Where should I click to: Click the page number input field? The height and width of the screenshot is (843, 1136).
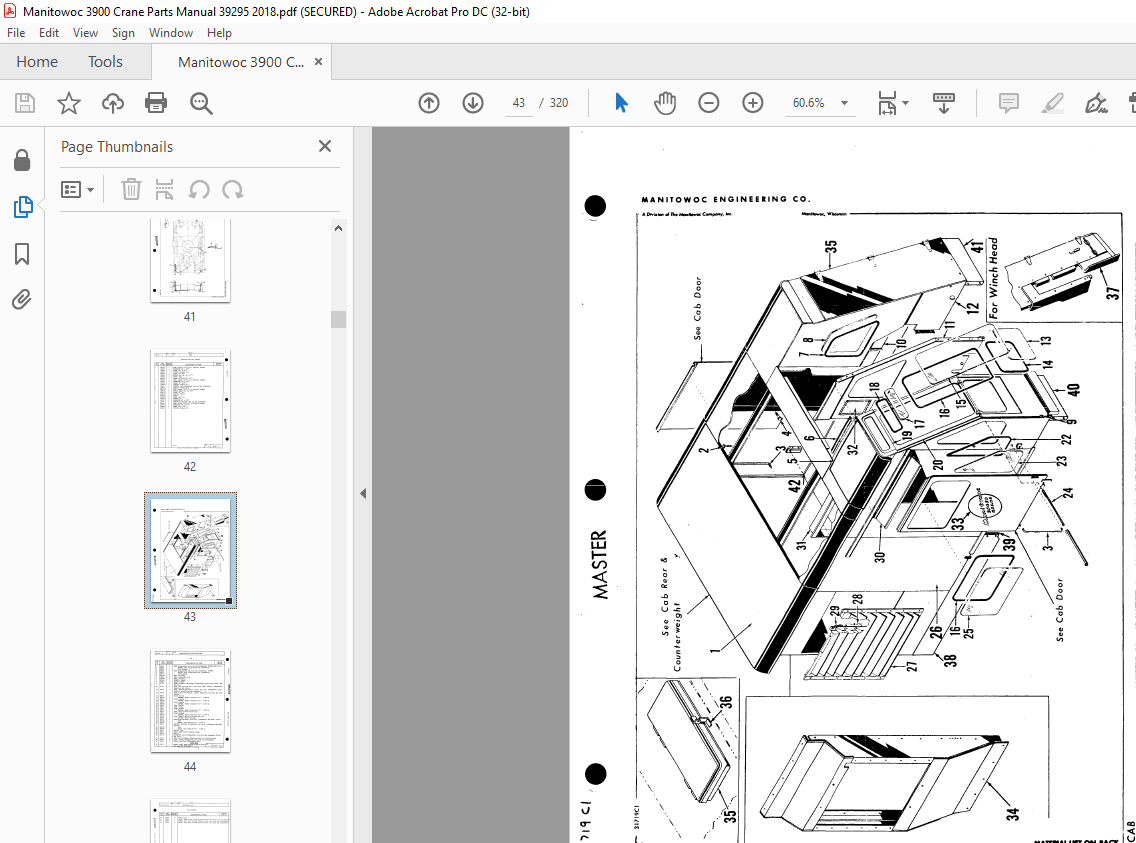(519, 103)
